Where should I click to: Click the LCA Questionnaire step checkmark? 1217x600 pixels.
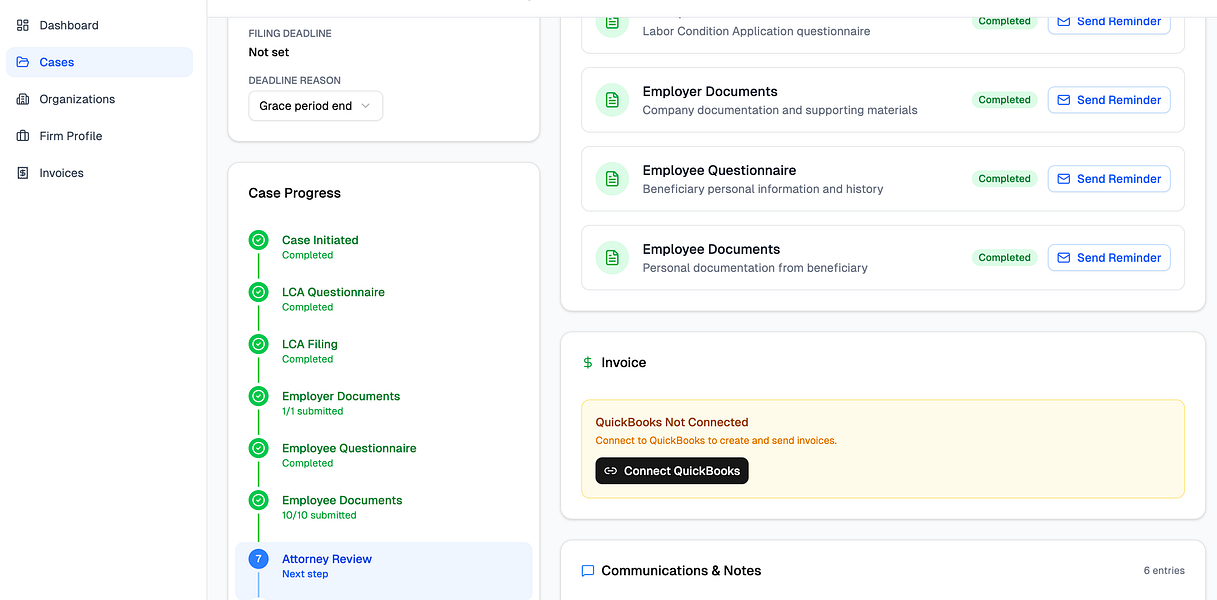point(258,292)
